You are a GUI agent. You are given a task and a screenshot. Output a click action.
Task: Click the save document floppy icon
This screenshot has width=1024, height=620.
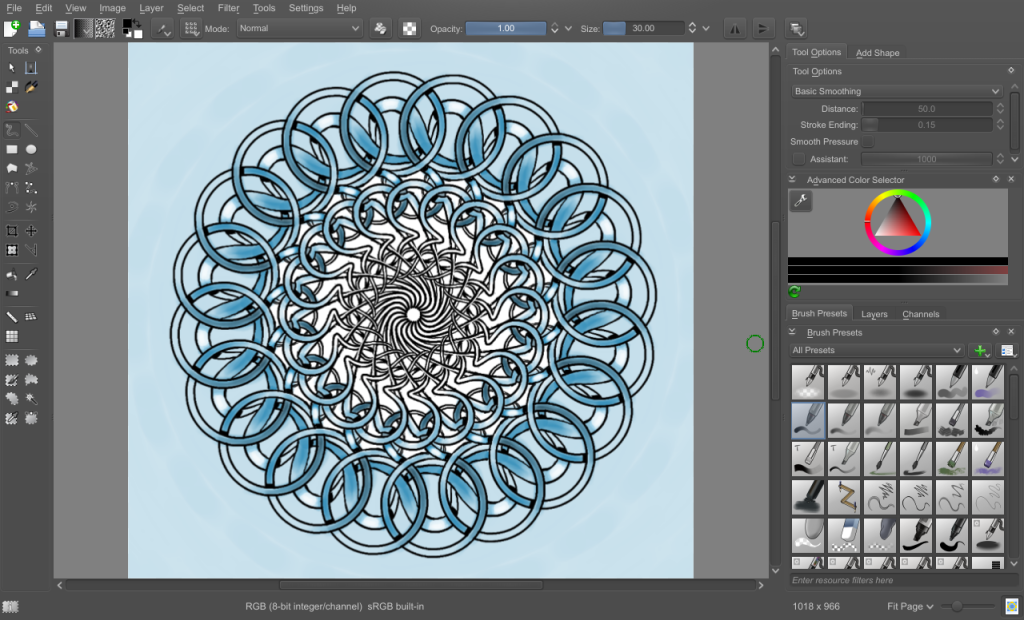(x=61, y=28)
